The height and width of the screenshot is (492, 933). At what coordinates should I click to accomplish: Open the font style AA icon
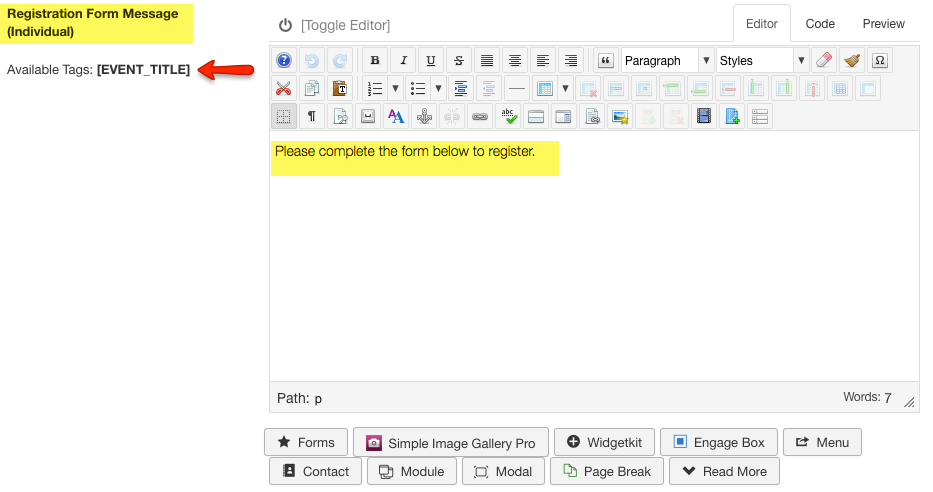click(396, 117)
